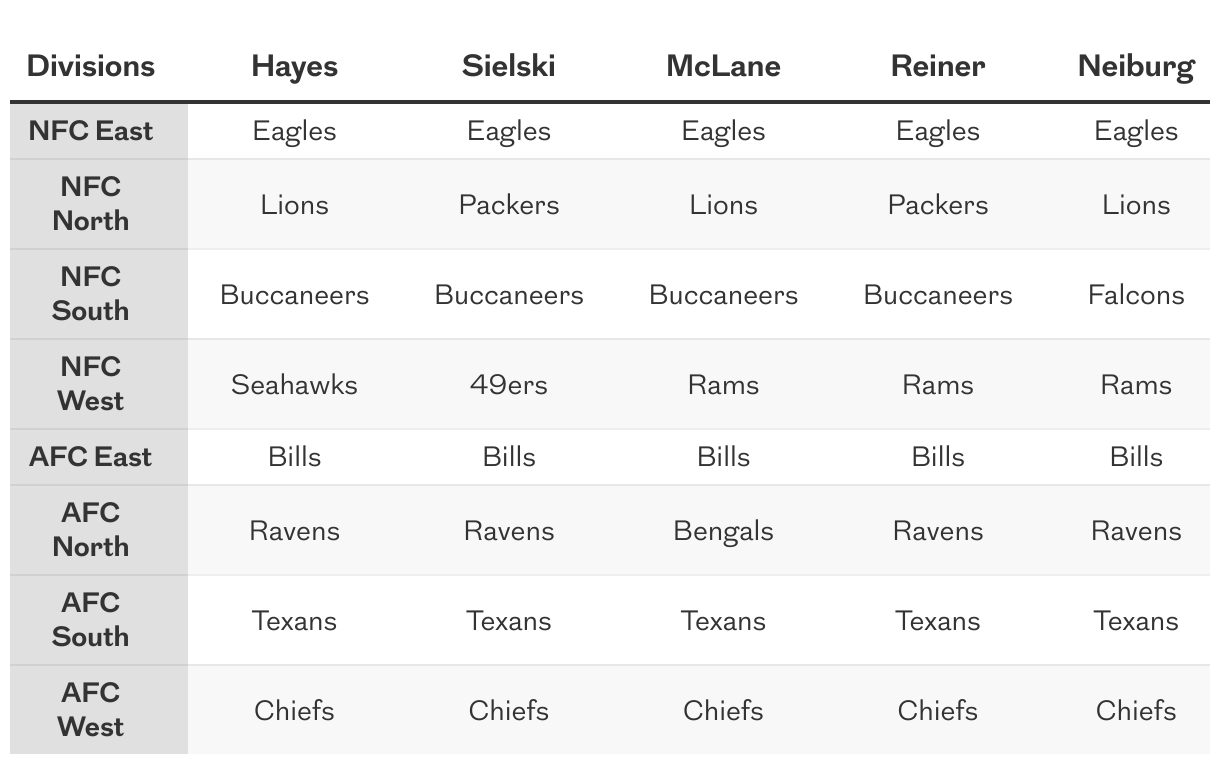1220x764 pixels.
Task: Select Packers in the Reiner column
Action: coord(937,205)
